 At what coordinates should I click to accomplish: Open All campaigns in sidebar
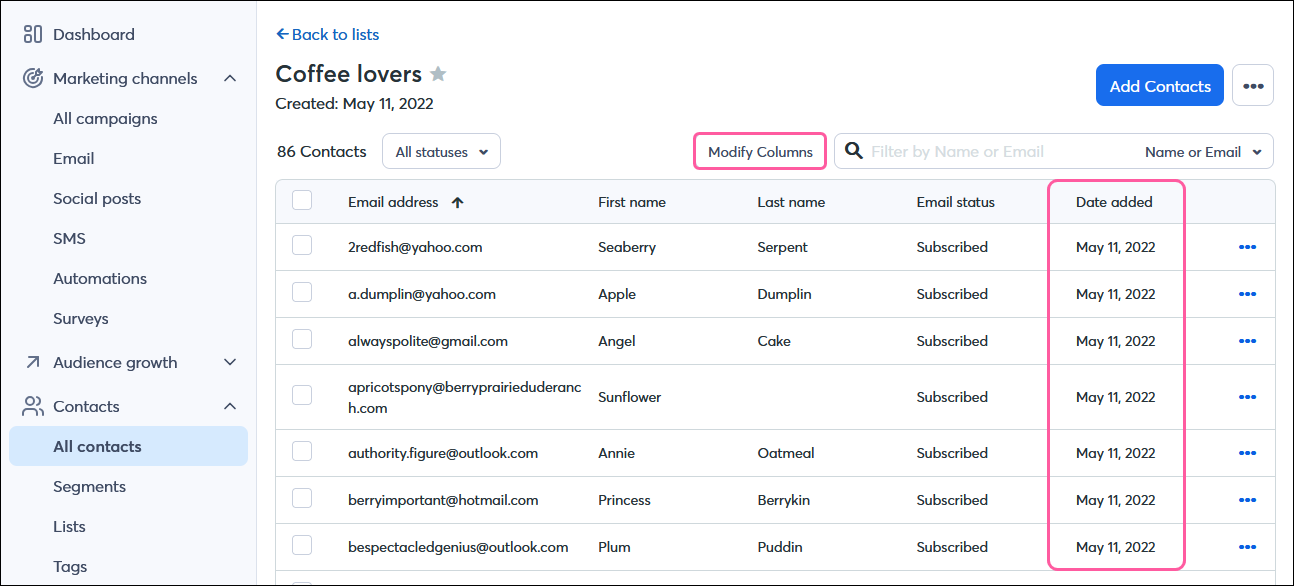click(x=105, y=118)
